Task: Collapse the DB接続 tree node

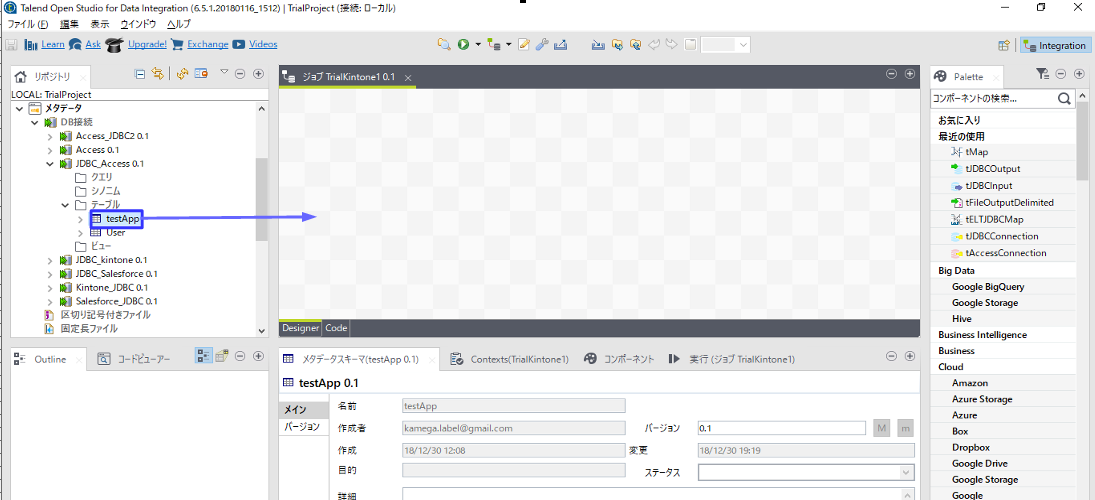Action: coord(34,122)
